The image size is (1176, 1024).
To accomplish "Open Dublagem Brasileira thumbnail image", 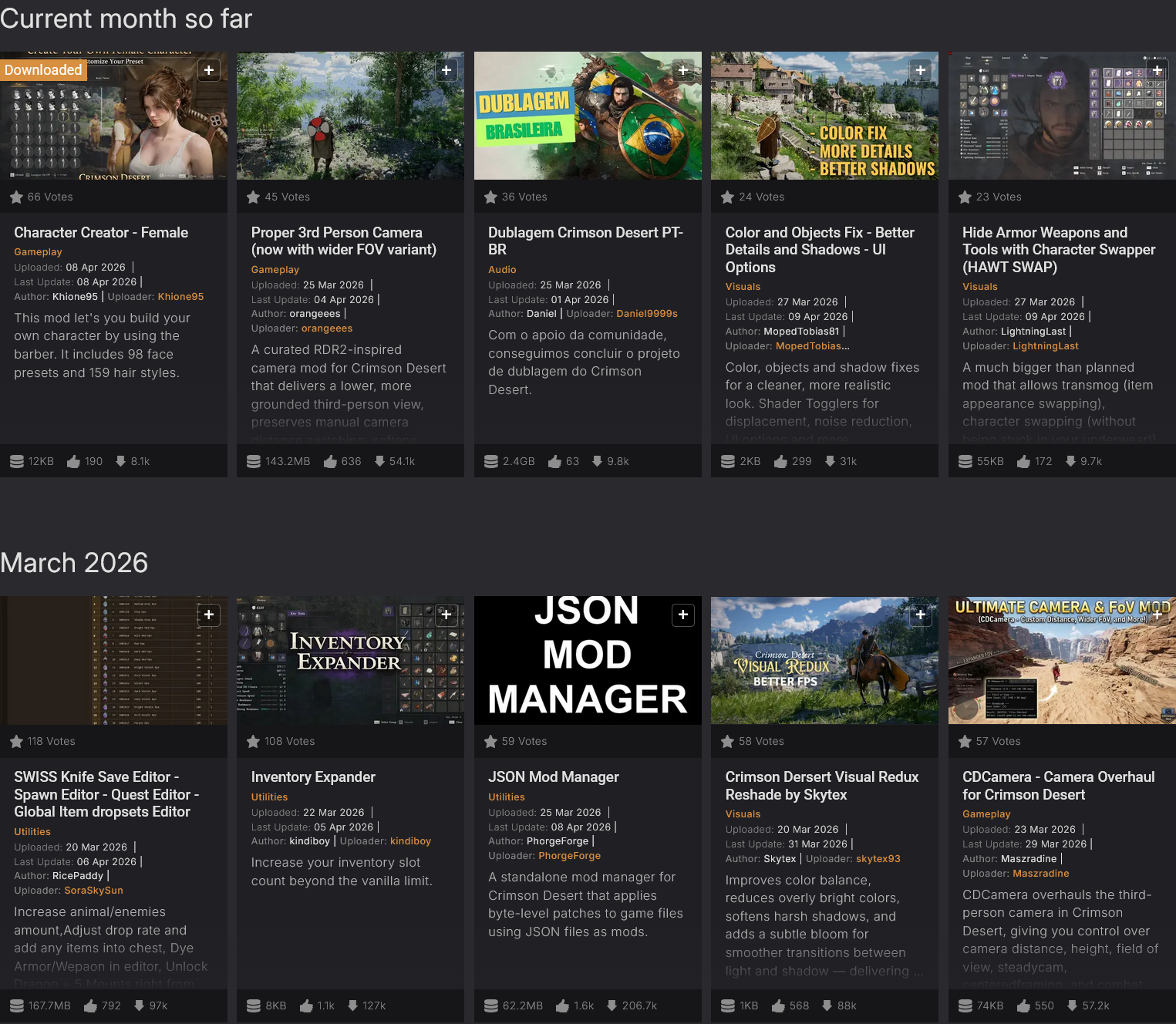I will pos(588,116).
